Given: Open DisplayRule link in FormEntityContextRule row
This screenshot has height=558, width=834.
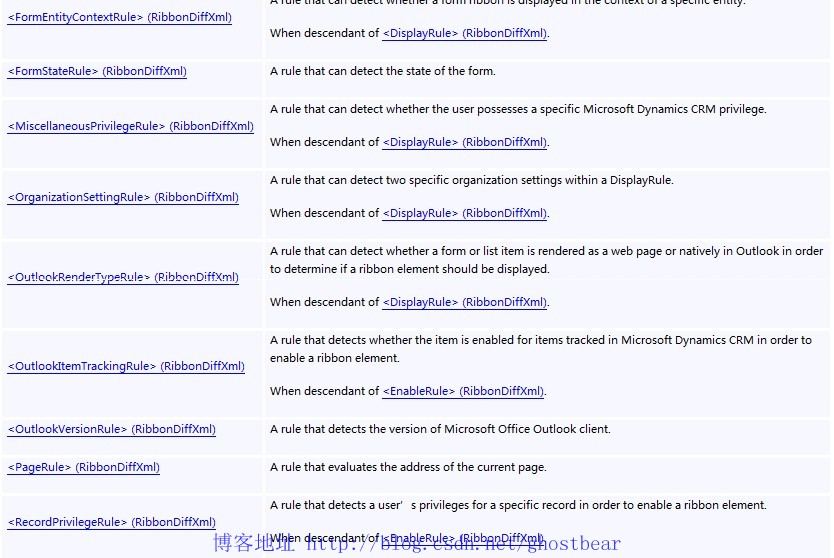Looking at the screenshot, I should point(464,33).
